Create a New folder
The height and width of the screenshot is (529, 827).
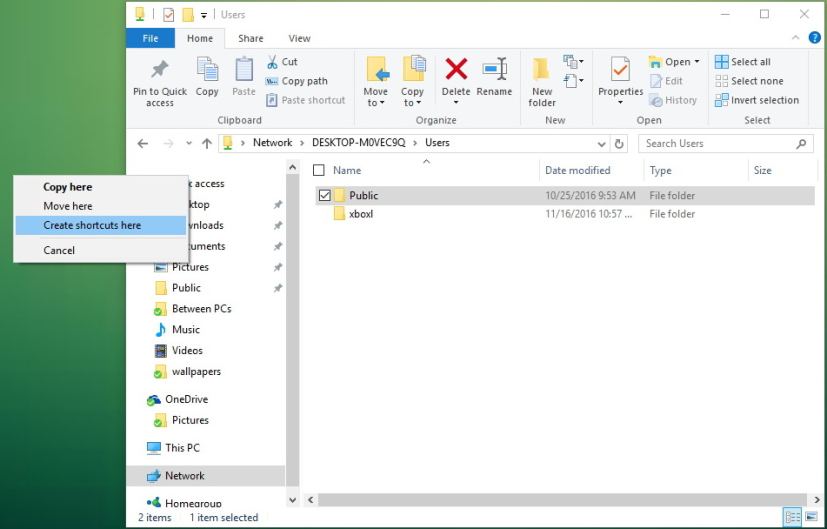tap(542, 81)
